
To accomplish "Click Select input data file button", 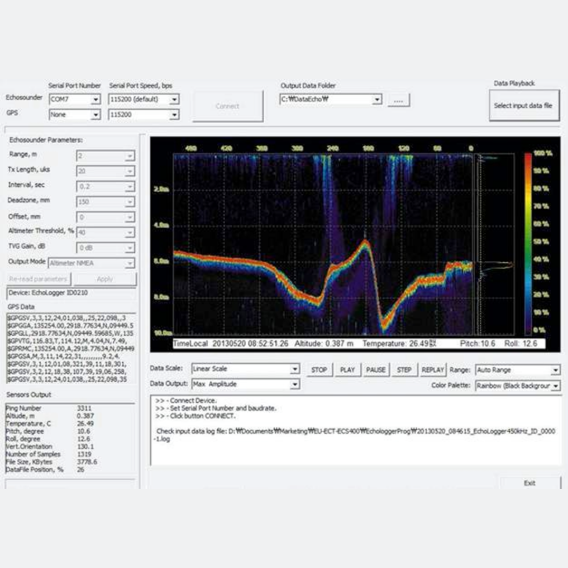I will click(524, 105).
